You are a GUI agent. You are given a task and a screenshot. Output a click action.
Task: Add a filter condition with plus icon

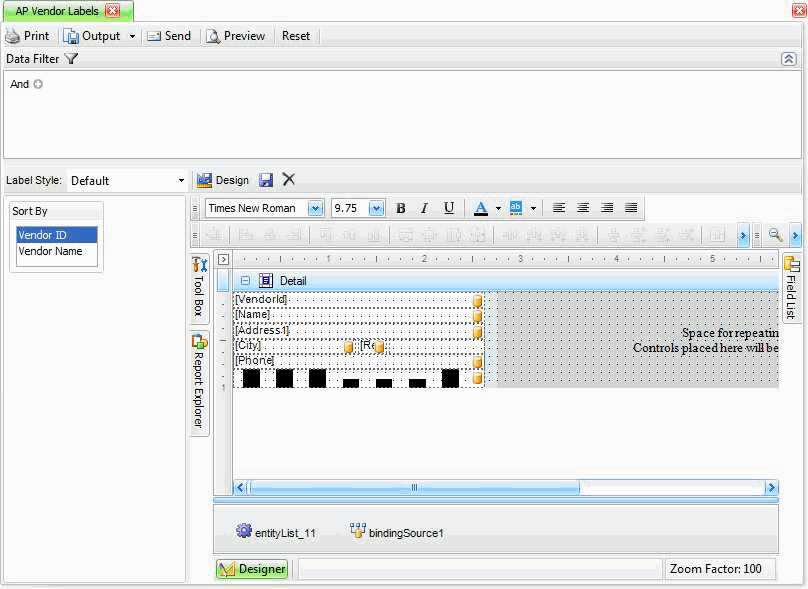39,84
